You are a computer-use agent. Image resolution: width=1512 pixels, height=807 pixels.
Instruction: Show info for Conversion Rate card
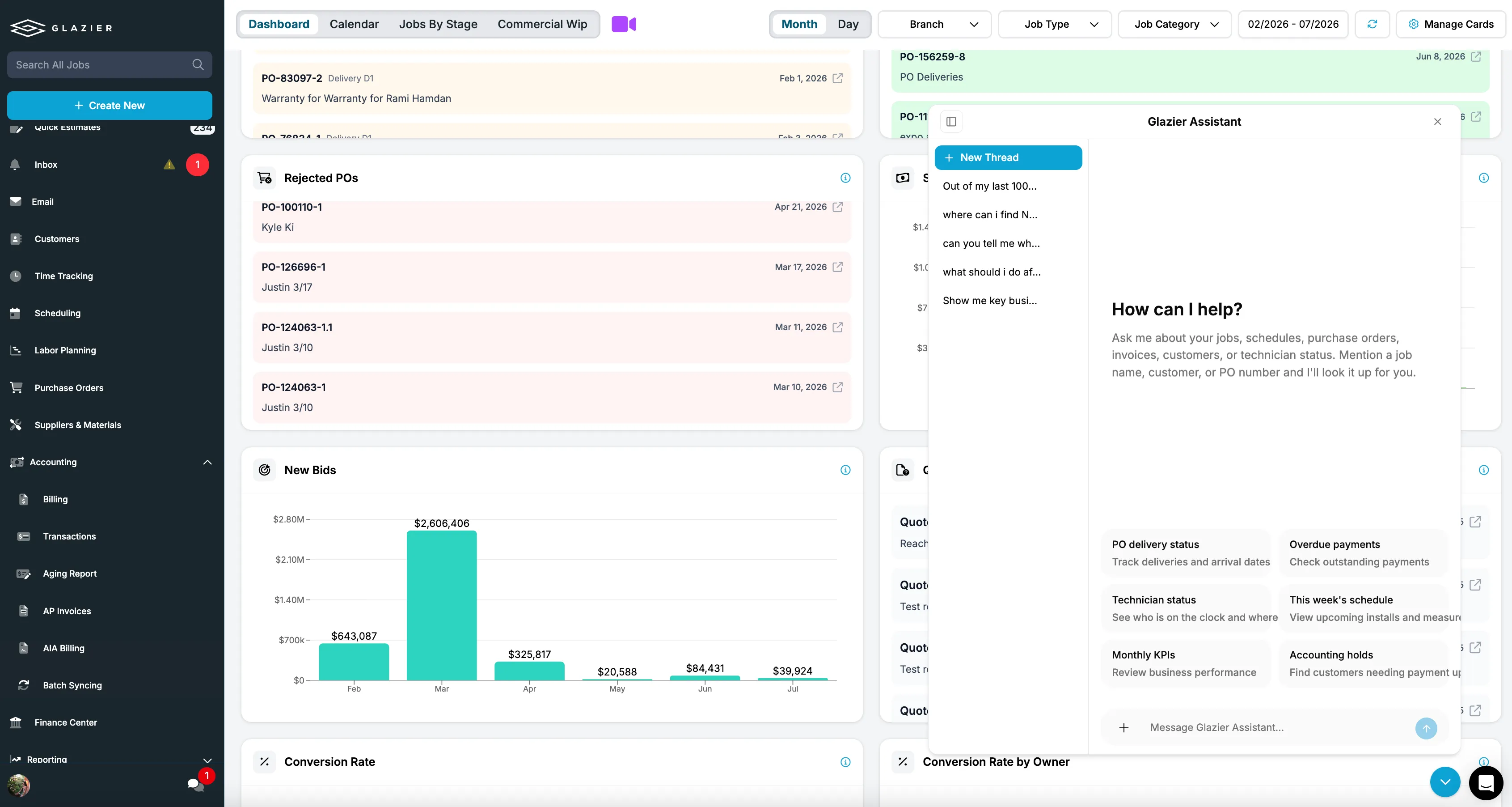pyautogui.click(x=845, y=762)
